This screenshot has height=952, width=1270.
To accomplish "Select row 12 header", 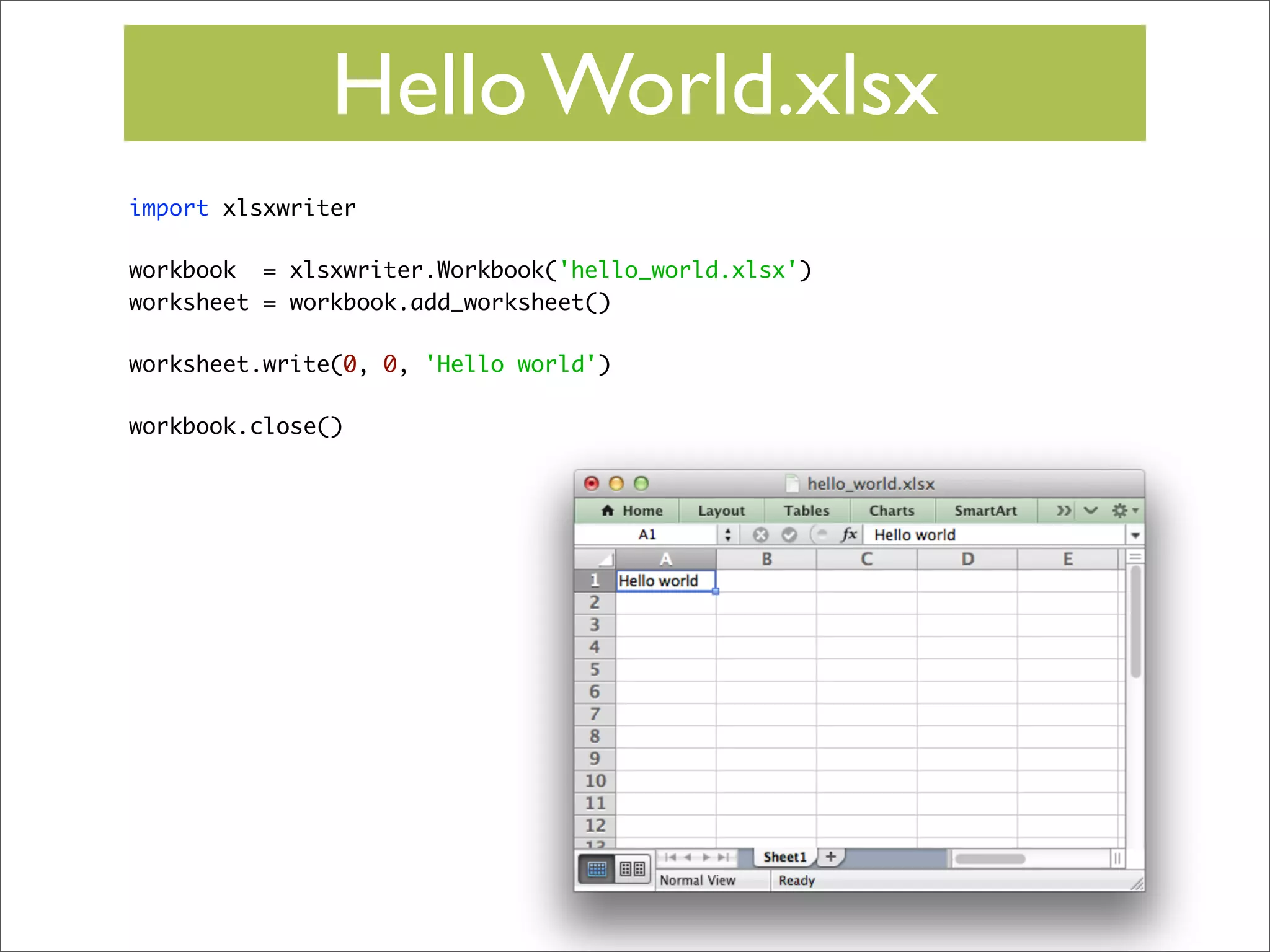I will [595, 826].
